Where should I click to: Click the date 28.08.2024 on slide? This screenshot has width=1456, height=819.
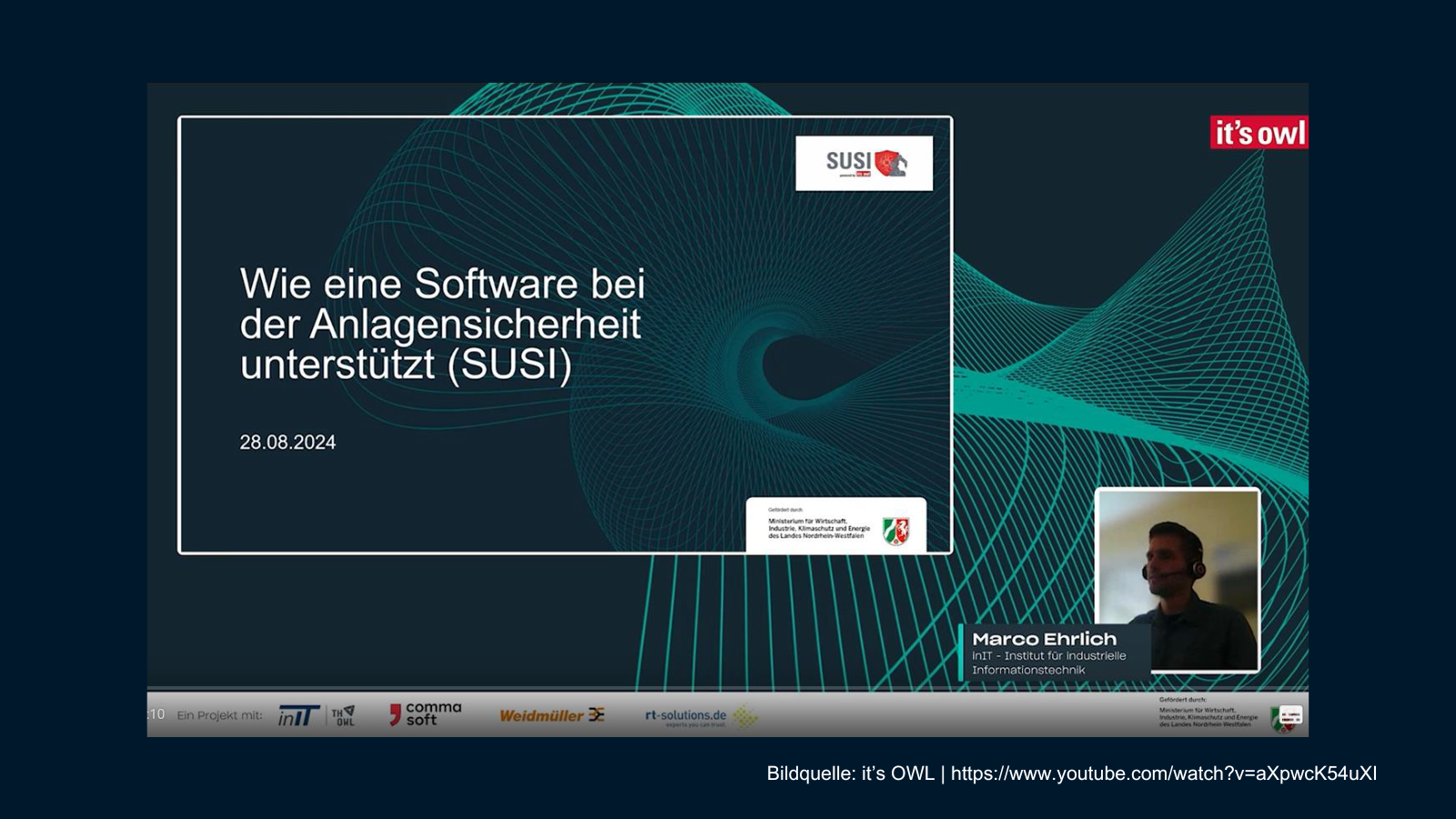click(288, 442)
